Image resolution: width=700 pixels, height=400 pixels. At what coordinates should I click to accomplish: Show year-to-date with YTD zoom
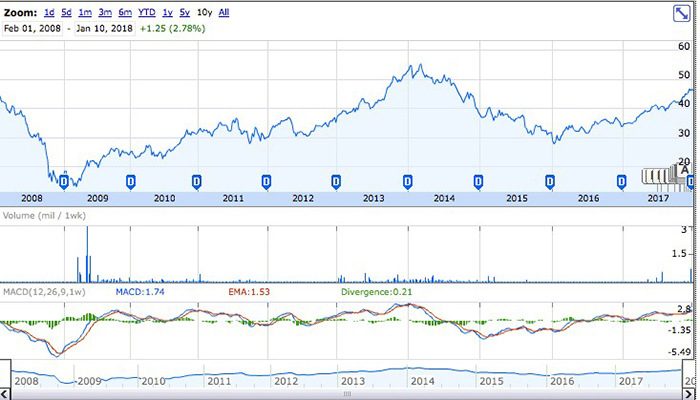pyautogui.click(x=147, y=12)
